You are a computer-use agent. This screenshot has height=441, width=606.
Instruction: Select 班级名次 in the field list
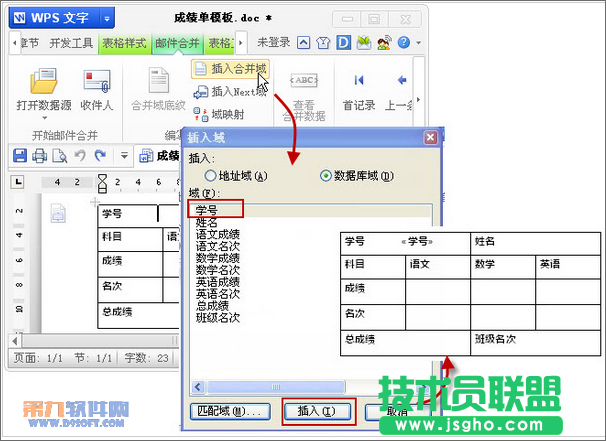pyautogui.click(x=218, y=318)
